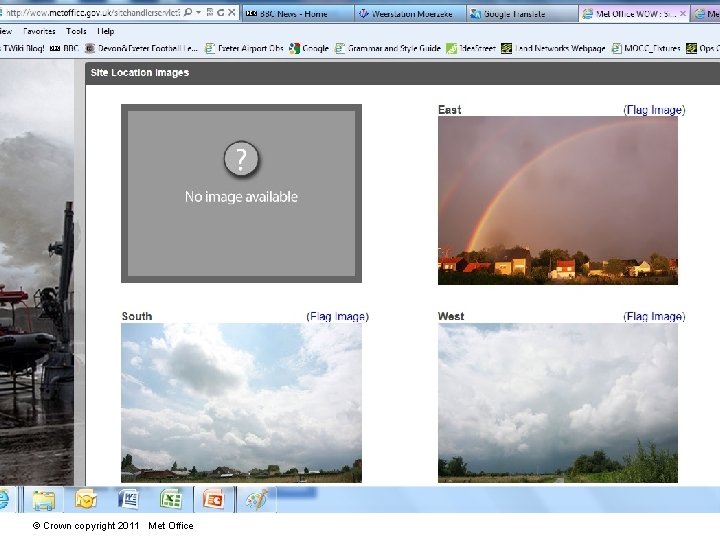This screenshot has height=540, width=720.
Task: Open the Favorites menu
Action: (x=39, y=31)
